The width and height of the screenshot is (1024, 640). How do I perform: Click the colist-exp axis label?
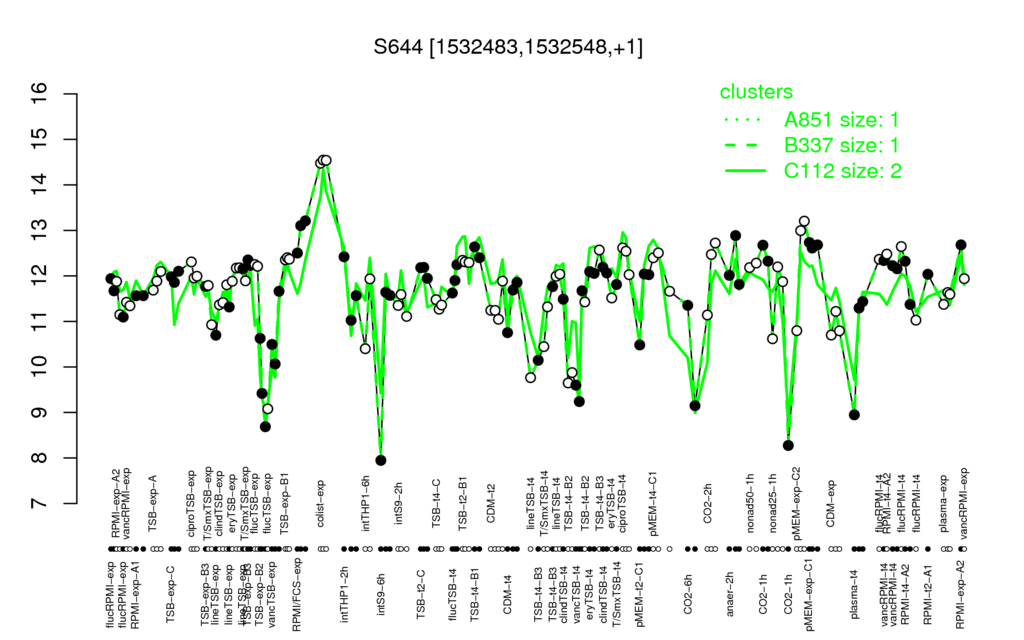point(321,504)
